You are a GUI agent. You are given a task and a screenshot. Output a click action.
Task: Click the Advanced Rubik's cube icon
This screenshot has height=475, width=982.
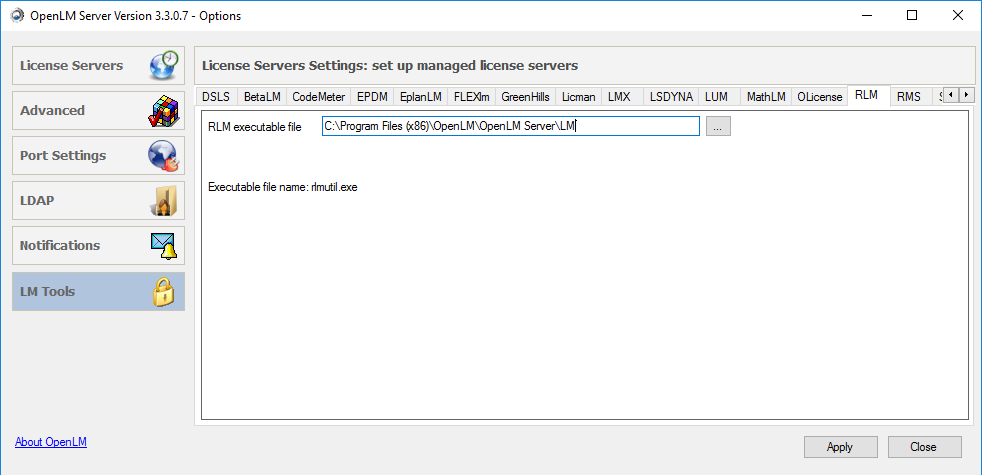(x=163, y=111)
